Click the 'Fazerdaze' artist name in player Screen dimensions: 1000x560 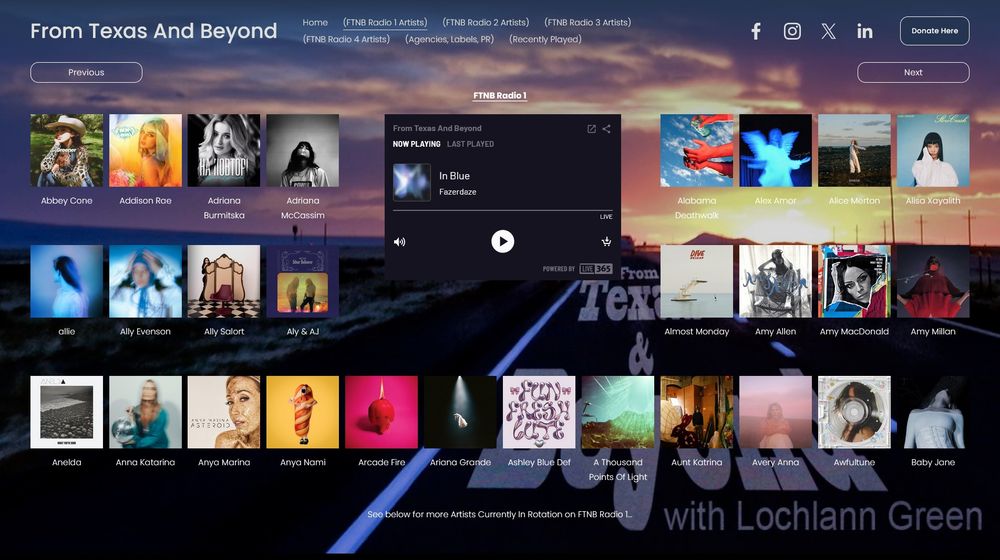[457, 192]
